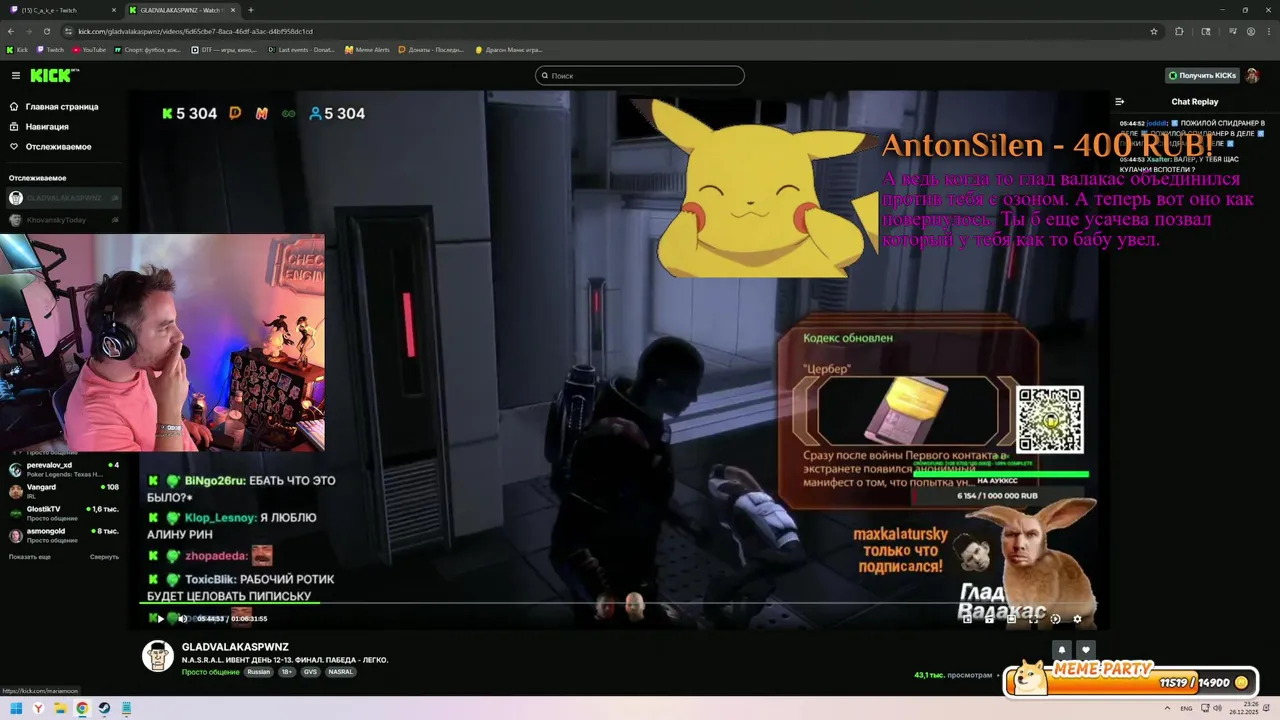Screen dimensions: 1280x720
Task: Open user avatar menu at top right
Action: pyautogui.click(x=1252, y=76)
